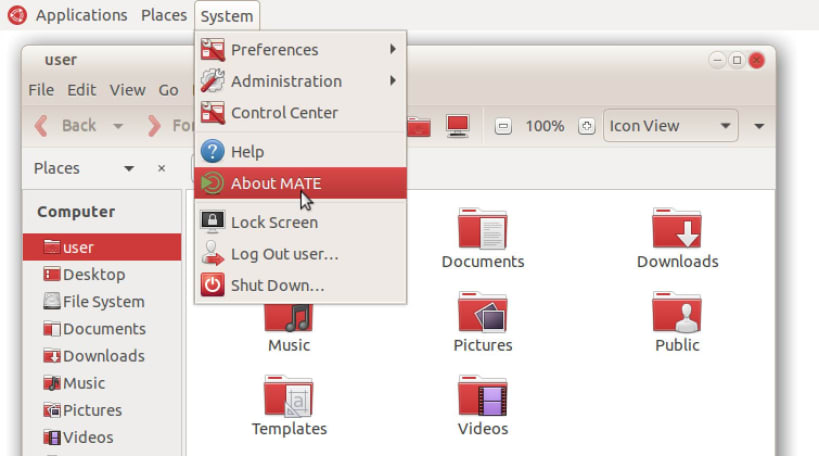Click the Shut Down power icon
This screenshot has height=456, width=819.
point(213,285)
